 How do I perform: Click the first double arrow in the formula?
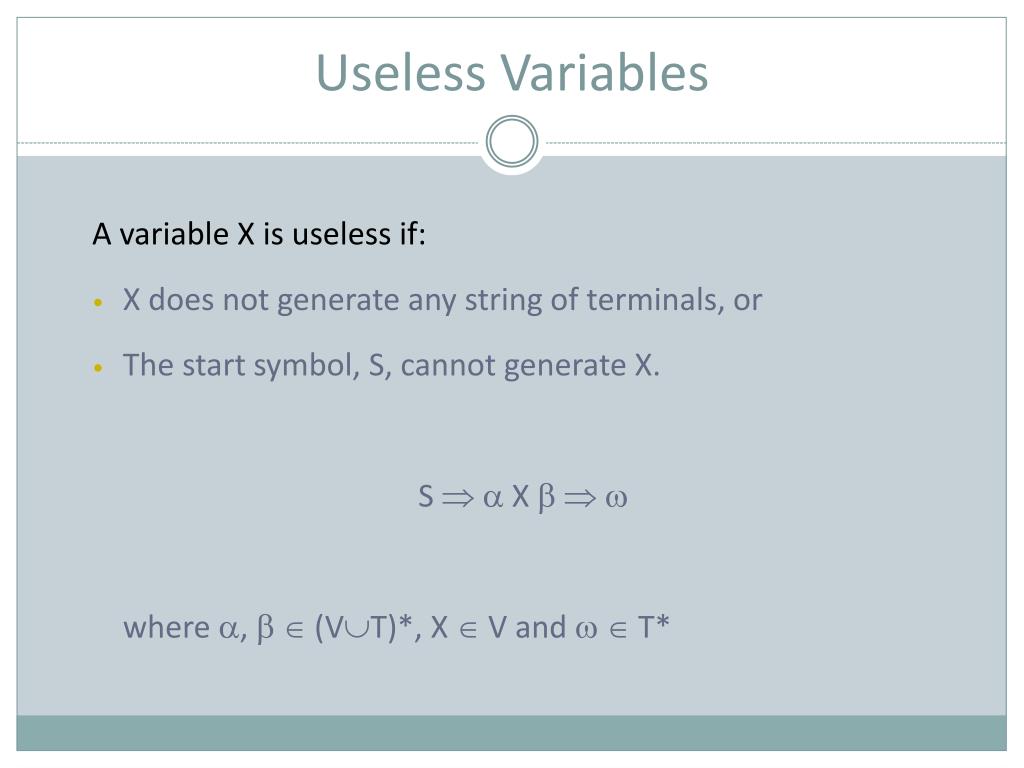tap(457, 498)
